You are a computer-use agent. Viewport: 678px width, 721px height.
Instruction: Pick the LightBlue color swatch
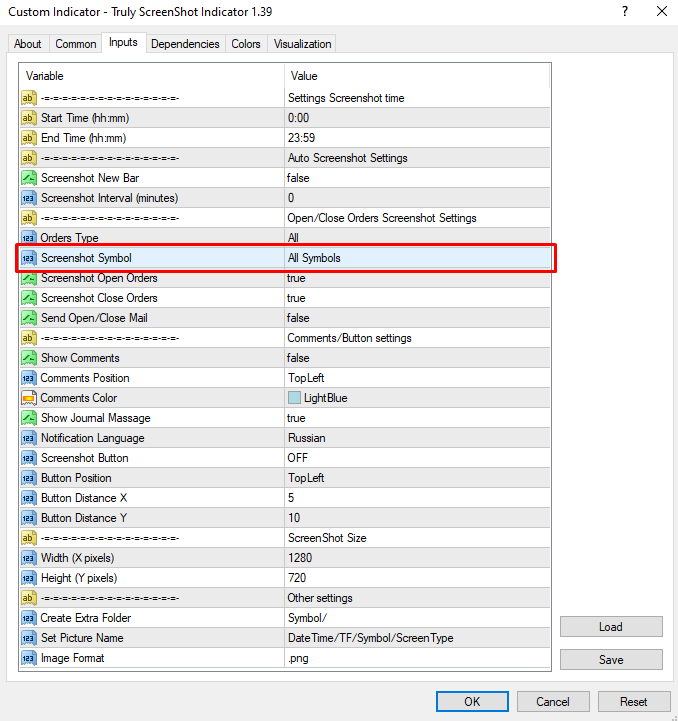coord(294,398)
